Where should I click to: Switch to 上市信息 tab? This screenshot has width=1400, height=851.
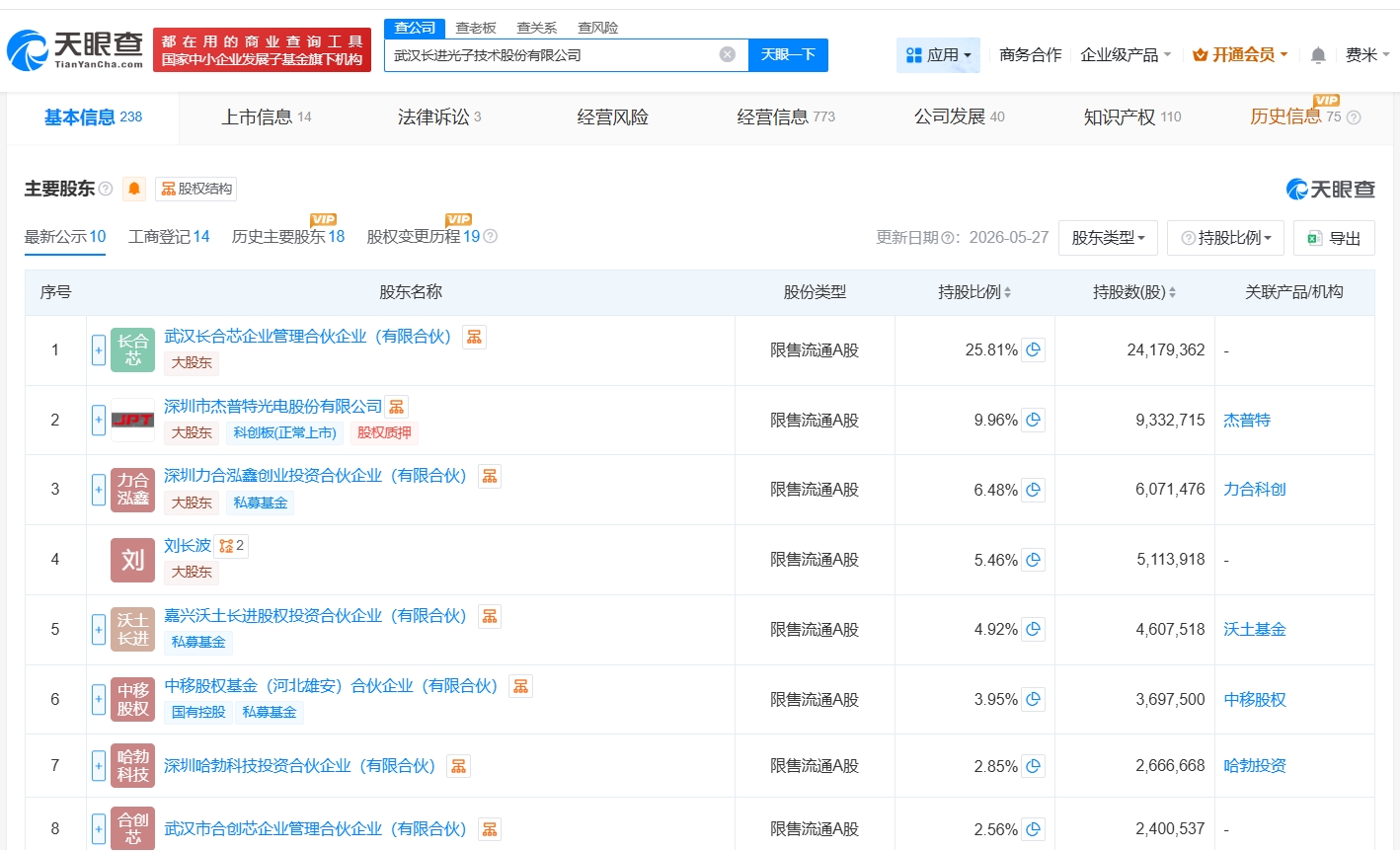[267, 117]
